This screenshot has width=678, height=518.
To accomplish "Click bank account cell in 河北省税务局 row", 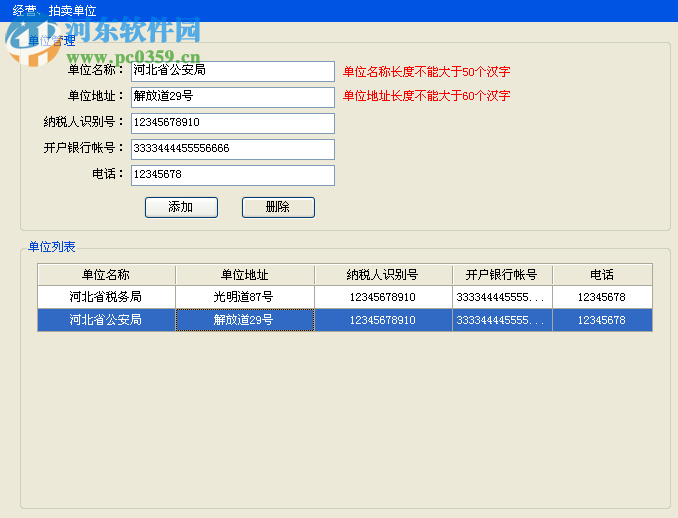I will coord(502,297).
